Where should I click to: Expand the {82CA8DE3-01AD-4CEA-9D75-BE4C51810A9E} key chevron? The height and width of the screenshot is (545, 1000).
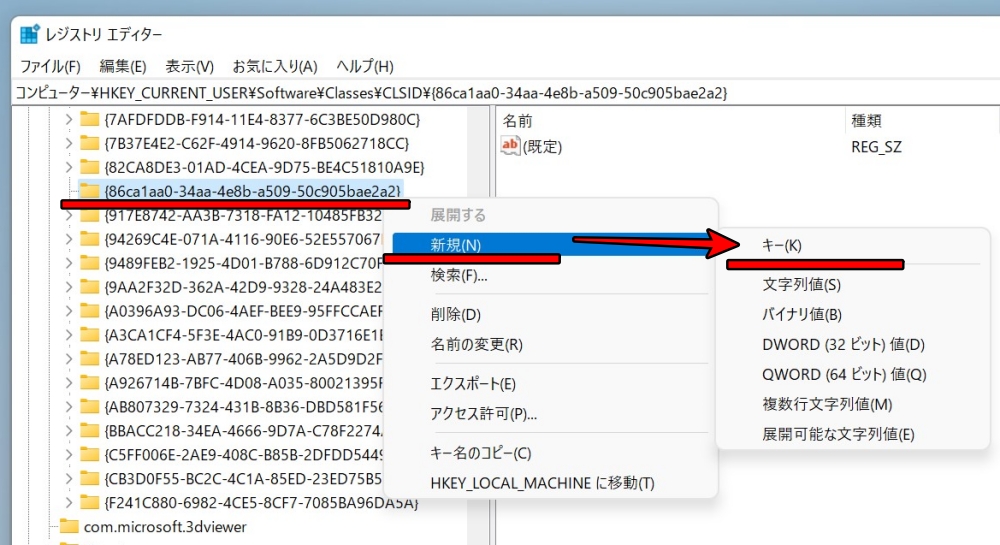coord(68,167)
